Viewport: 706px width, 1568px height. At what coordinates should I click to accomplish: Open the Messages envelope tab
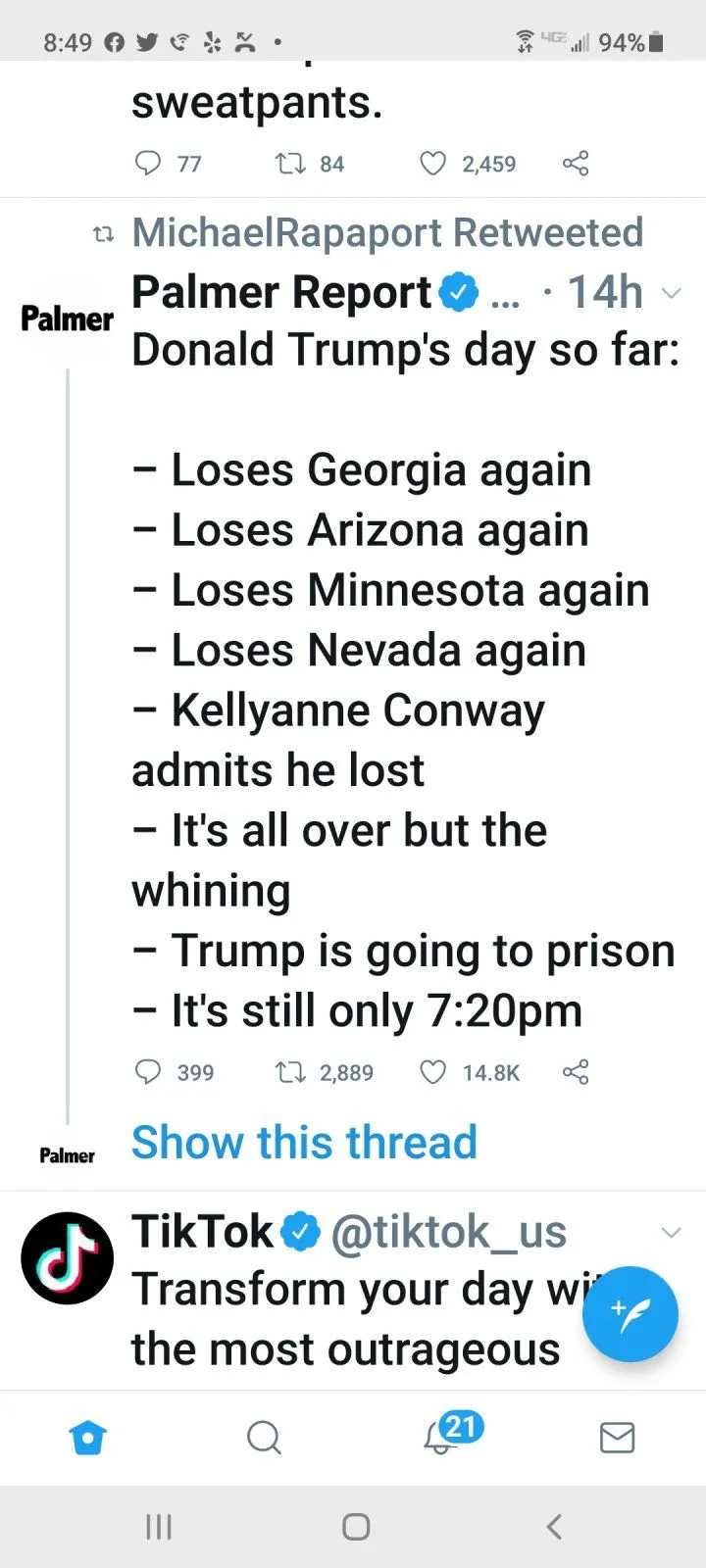[x=617, y=1438]
